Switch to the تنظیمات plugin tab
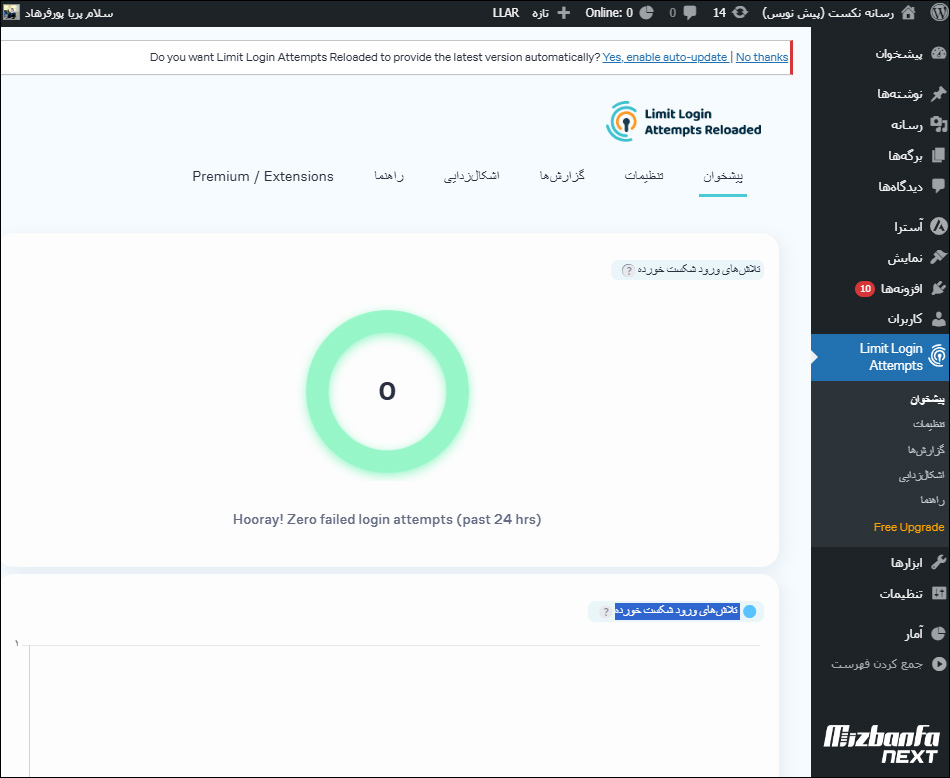This screenshot has width=950, height=778. tap(644, 176)
